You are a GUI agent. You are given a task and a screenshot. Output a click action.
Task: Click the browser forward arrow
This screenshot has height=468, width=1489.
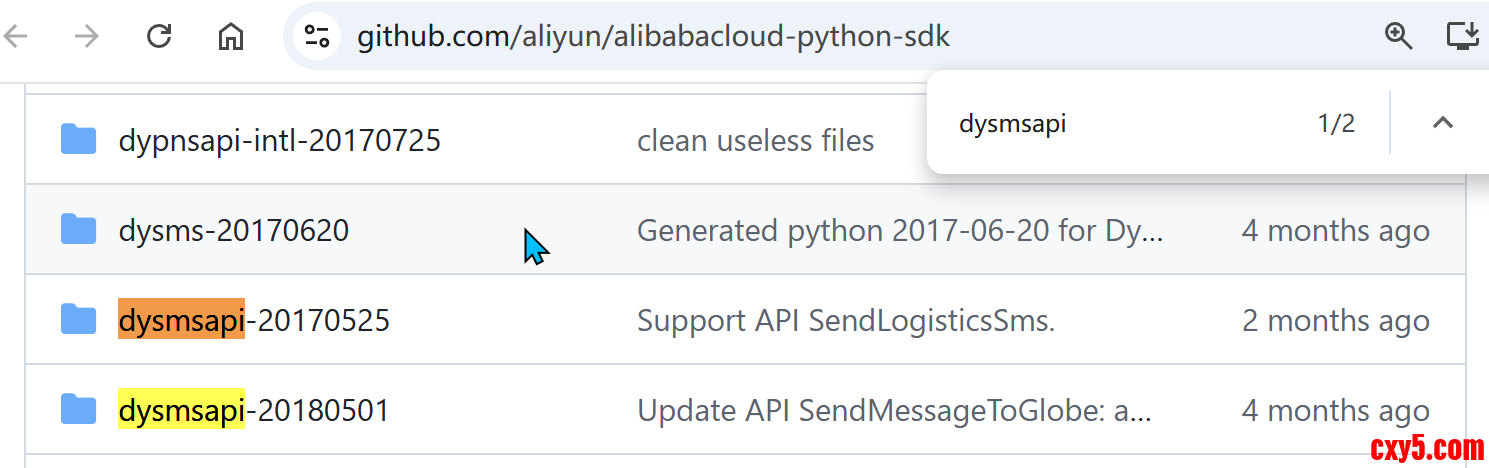(x=88, y=37)
